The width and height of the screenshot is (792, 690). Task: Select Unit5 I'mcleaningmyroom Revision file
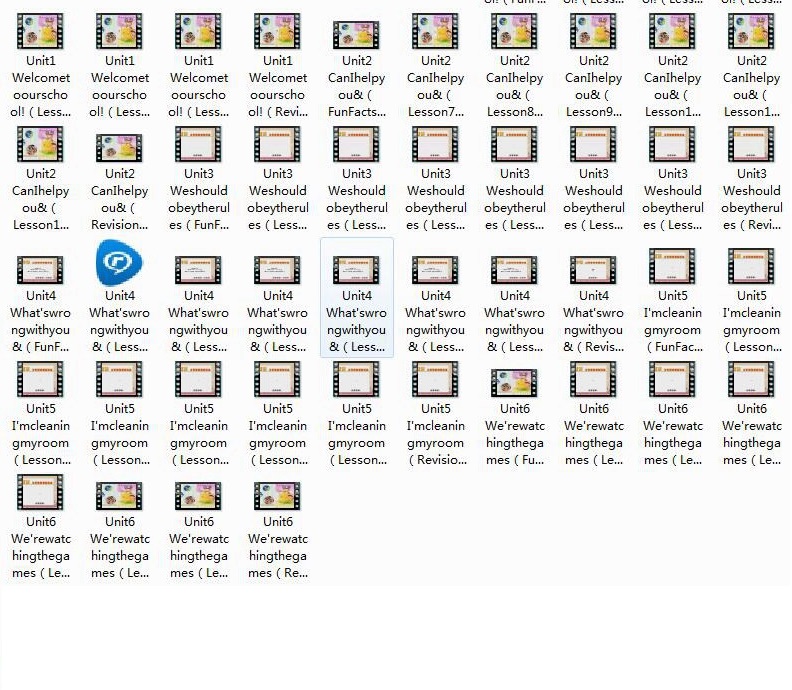coord(436,380)
